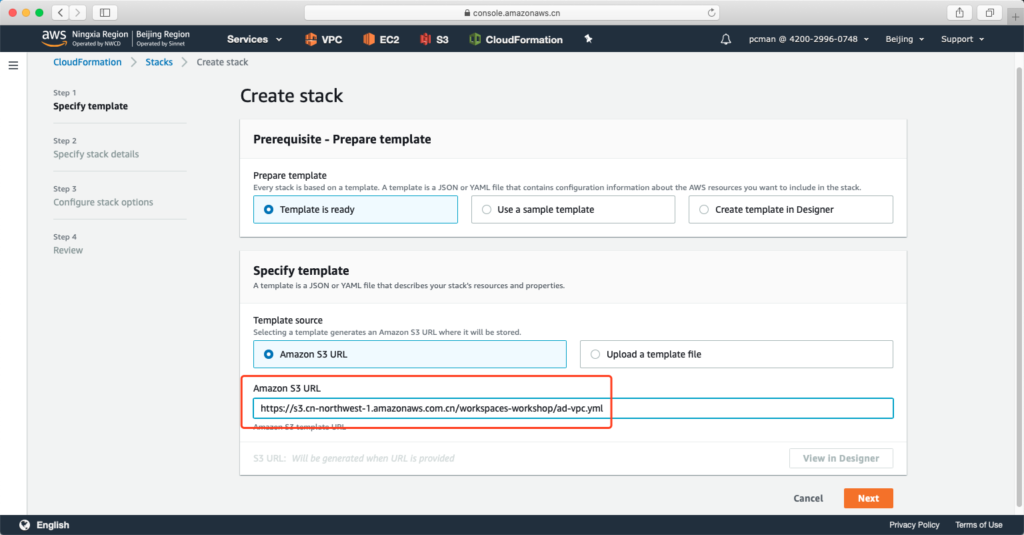Open the hamburger side navigation menu
1024x535 pixels.
coord(13,65)
